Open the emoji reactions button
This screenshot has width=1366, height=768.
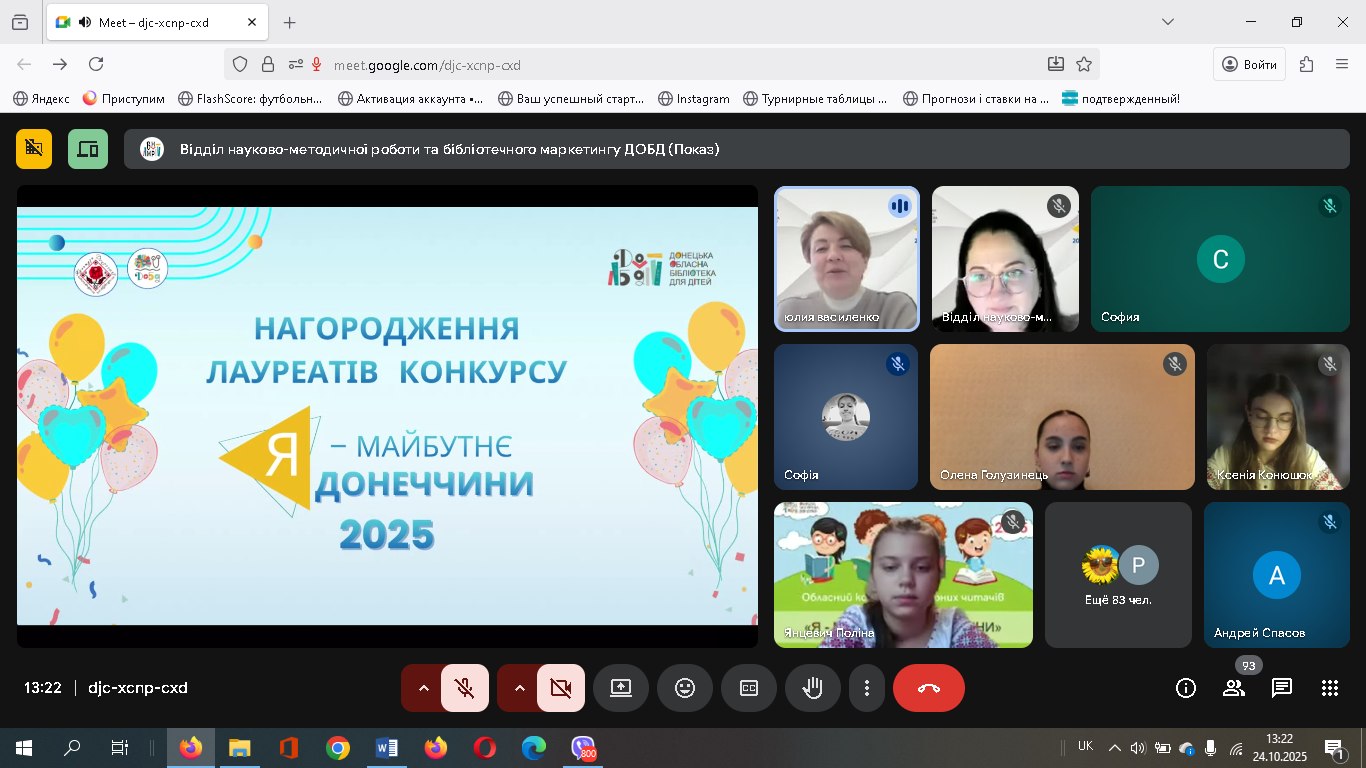click(x=685, y=688)
